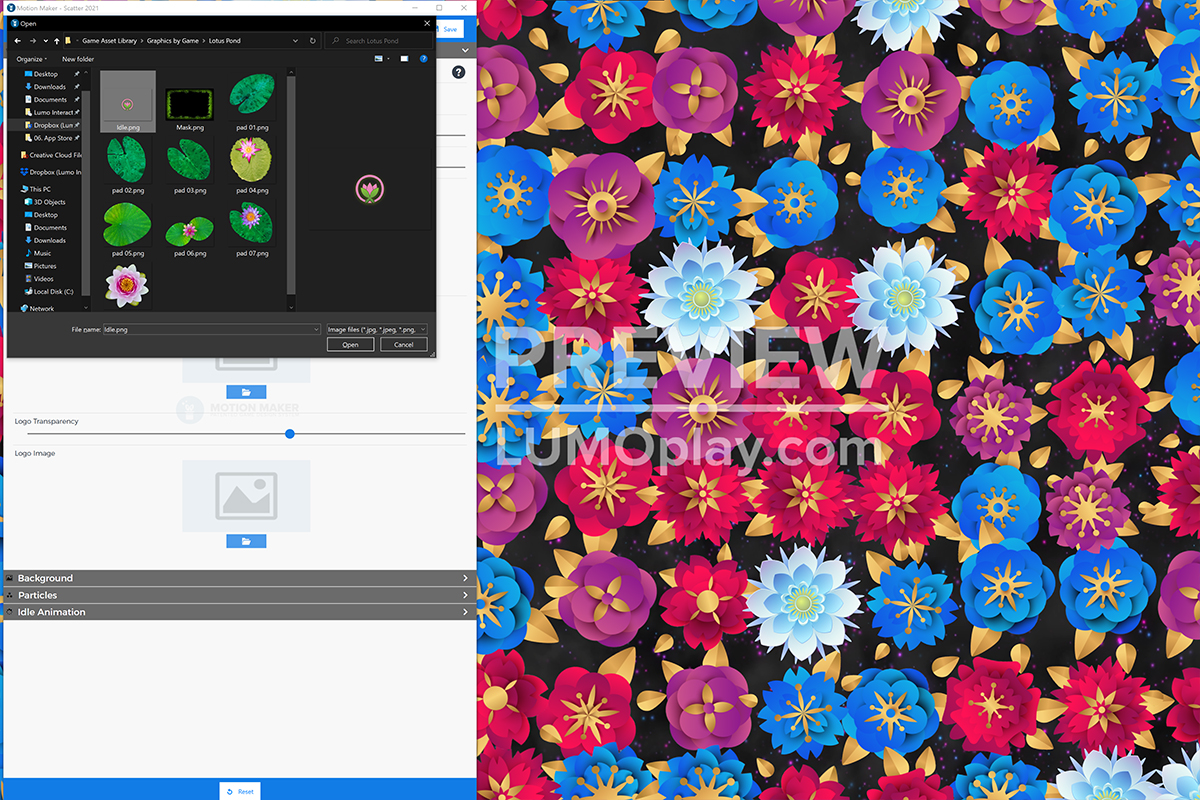Go up one folder level
Screen dimensions: 1200x800
[x=56, y=41]
